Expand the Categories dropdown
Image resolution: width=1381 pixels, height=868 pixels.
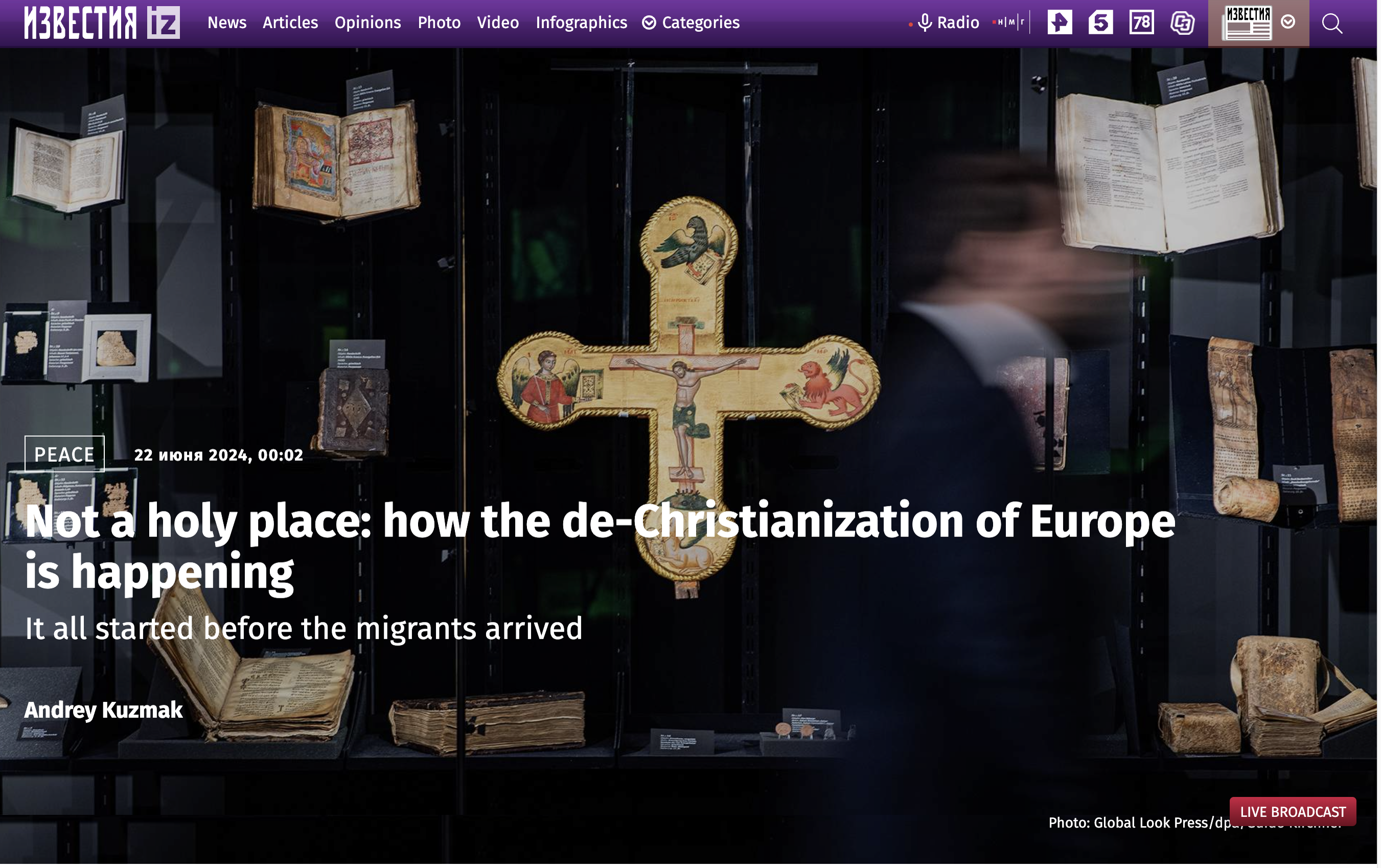tap(690, 23)
